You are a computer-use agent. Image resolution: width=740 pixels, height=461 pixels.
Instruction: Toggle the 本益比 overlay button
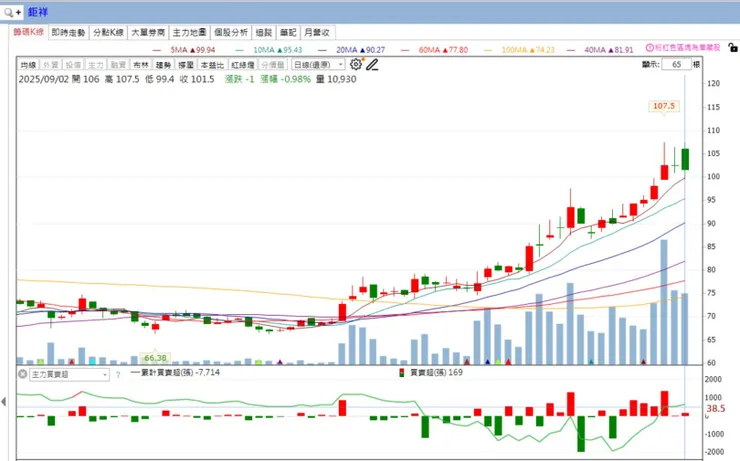point(212,65)
